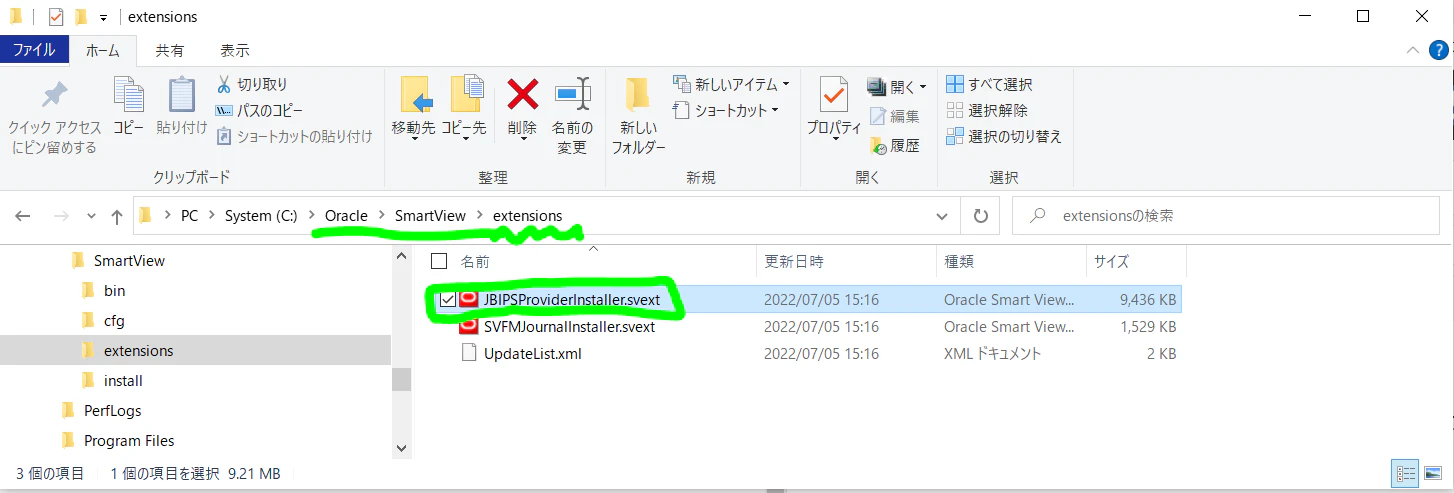Viewport: 1454px width, 493px height.
Task: Open New Item (新しいアイテム) dropdown
Action: coord(731,84)
